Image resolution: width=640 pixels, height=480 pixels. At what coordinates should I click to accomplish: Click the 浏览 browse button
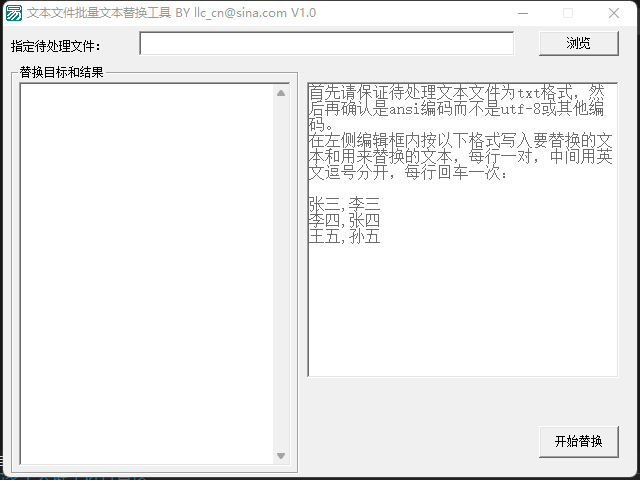pyautogui.click(x=578, y=43)
